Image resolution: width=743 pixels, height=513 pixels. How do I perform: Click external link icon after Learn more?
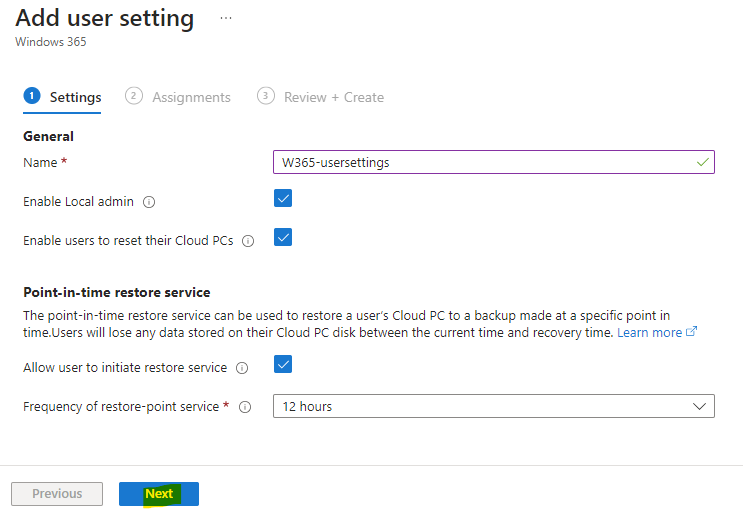691,331
